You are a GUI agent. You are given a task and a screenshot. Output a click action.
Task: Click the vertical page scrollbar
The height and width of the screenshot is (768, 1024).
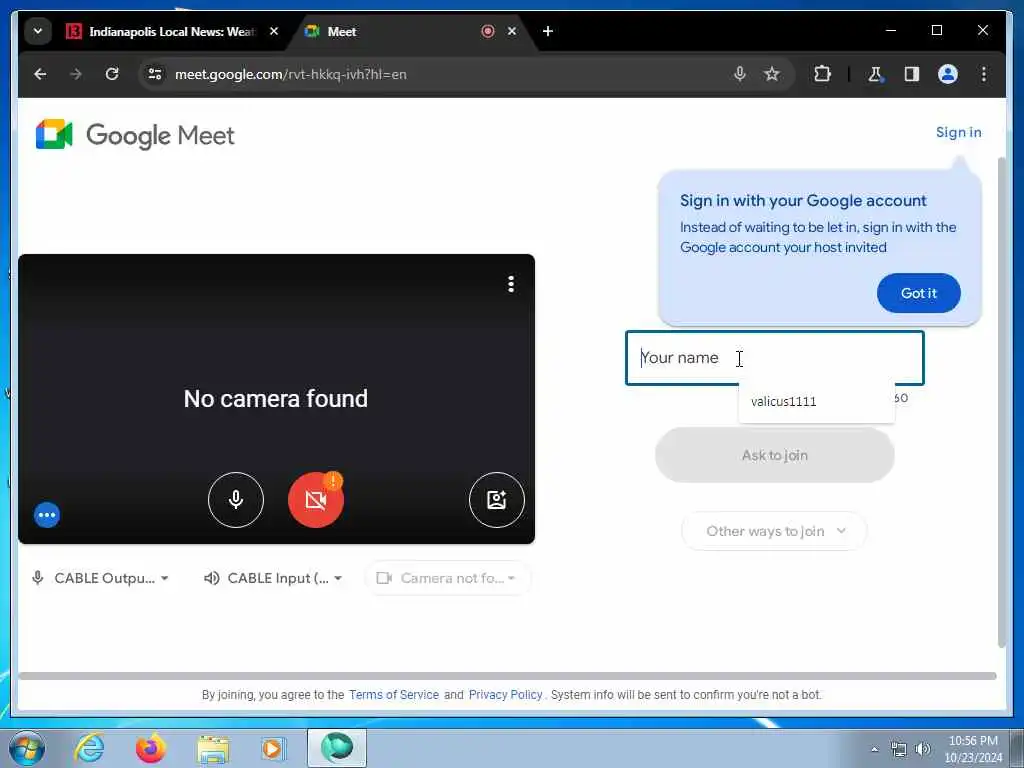point(1001,402)
